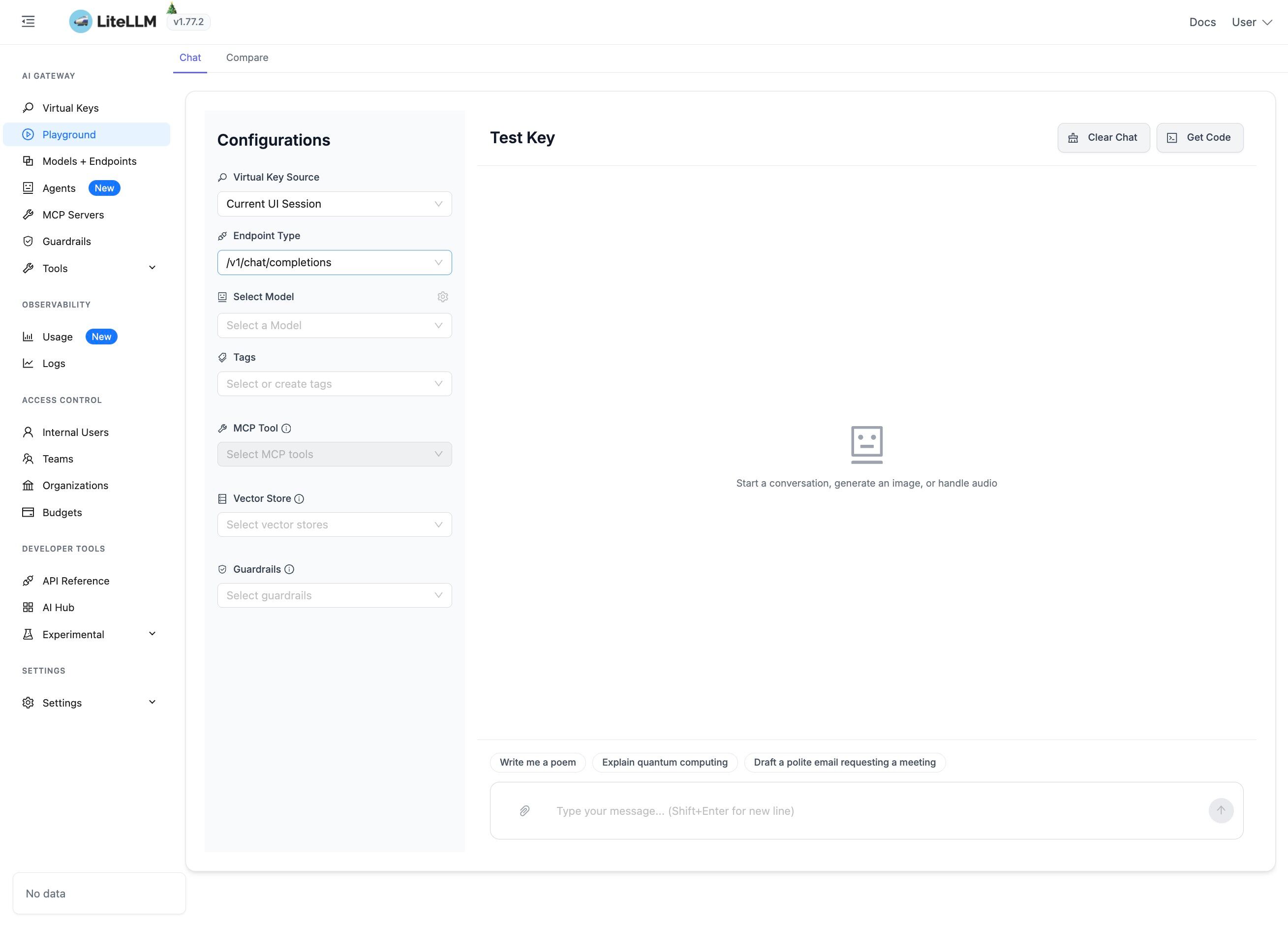This screenshot has height=927, width=1288.
Task: Select MCP Servers in the sidebar
Action: (73, 214)
